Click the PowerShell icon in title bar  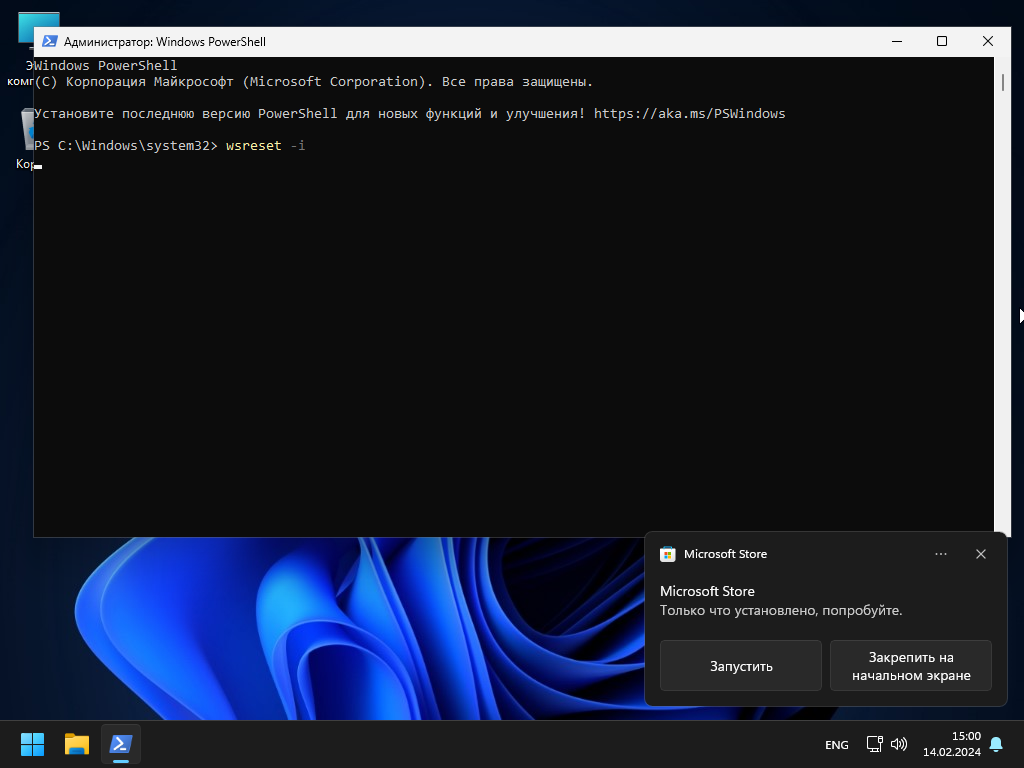pyautogui.click(x=49, y=42)
